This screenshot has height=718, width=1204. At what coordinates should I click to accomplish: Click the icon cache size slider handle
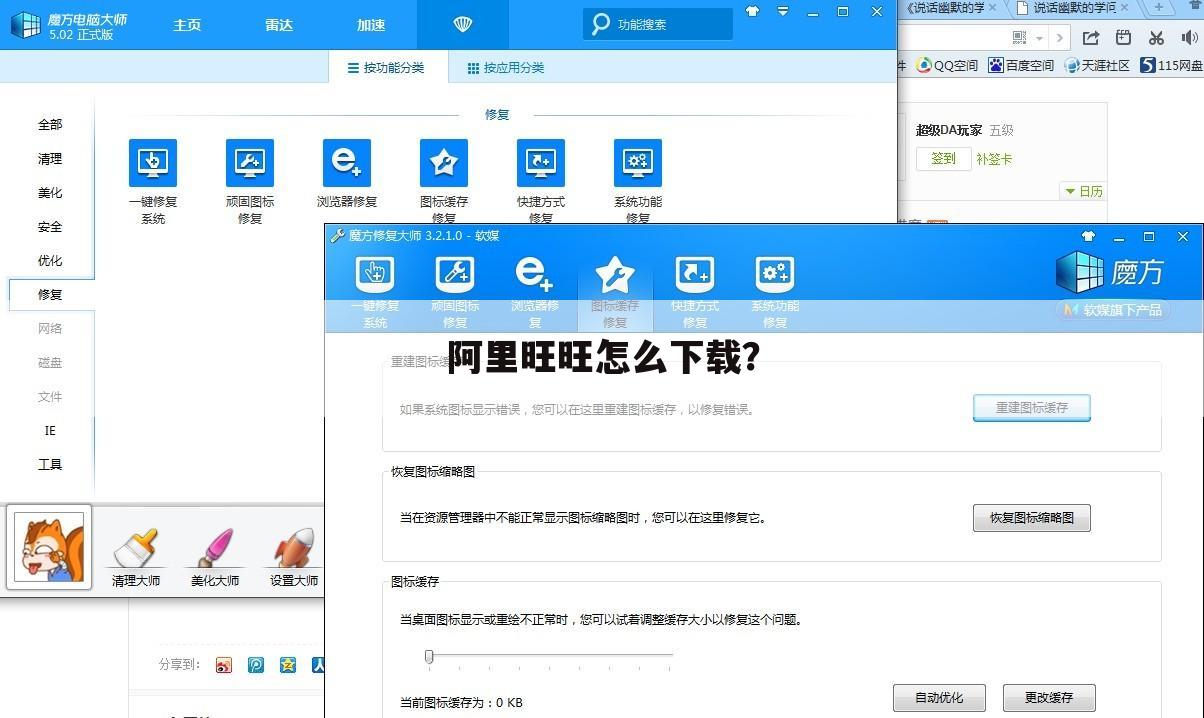click(x=429, y=656)
